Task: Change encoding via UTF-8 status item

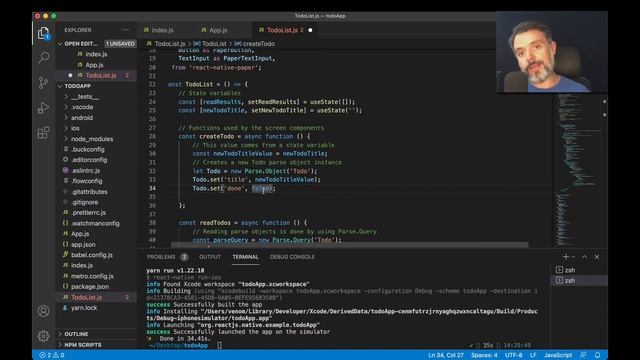Action: coord(513,355)
